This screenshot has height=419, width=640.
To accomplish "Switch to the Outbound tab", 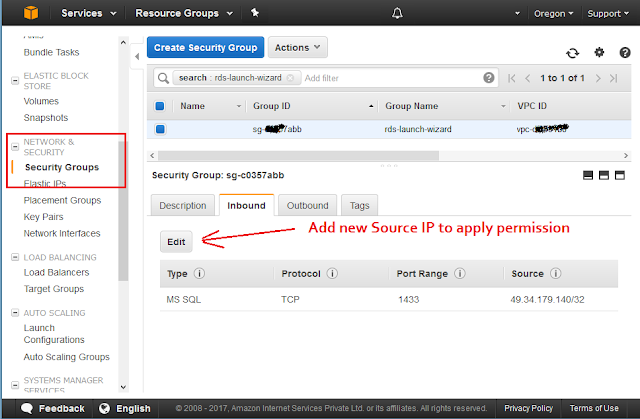I will coord(307,205).
